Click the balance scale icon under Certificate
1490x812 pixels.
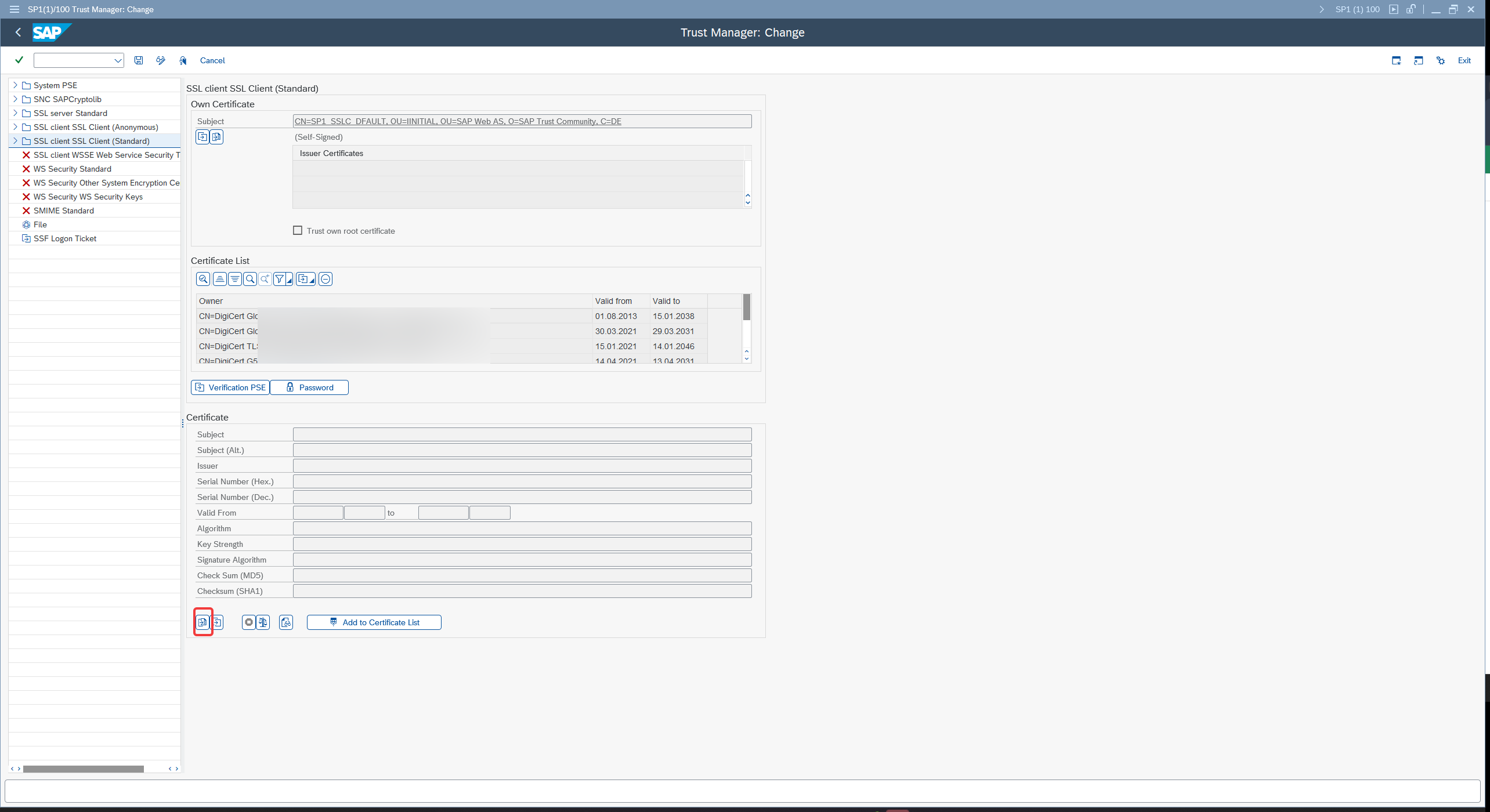(x=263, y=622)
